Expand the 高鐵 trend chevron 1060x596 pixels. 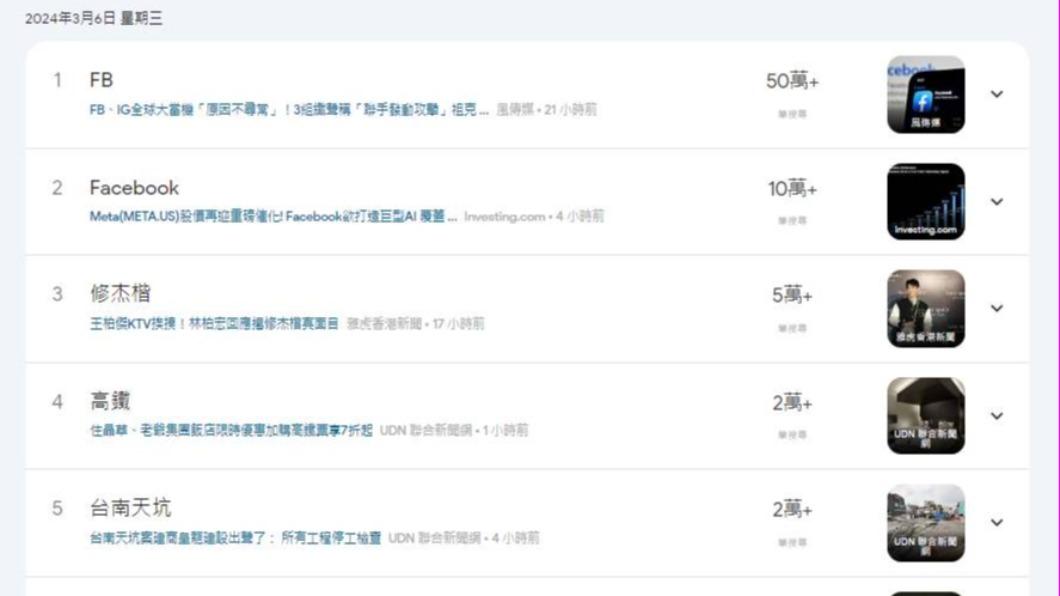(996, 416)
